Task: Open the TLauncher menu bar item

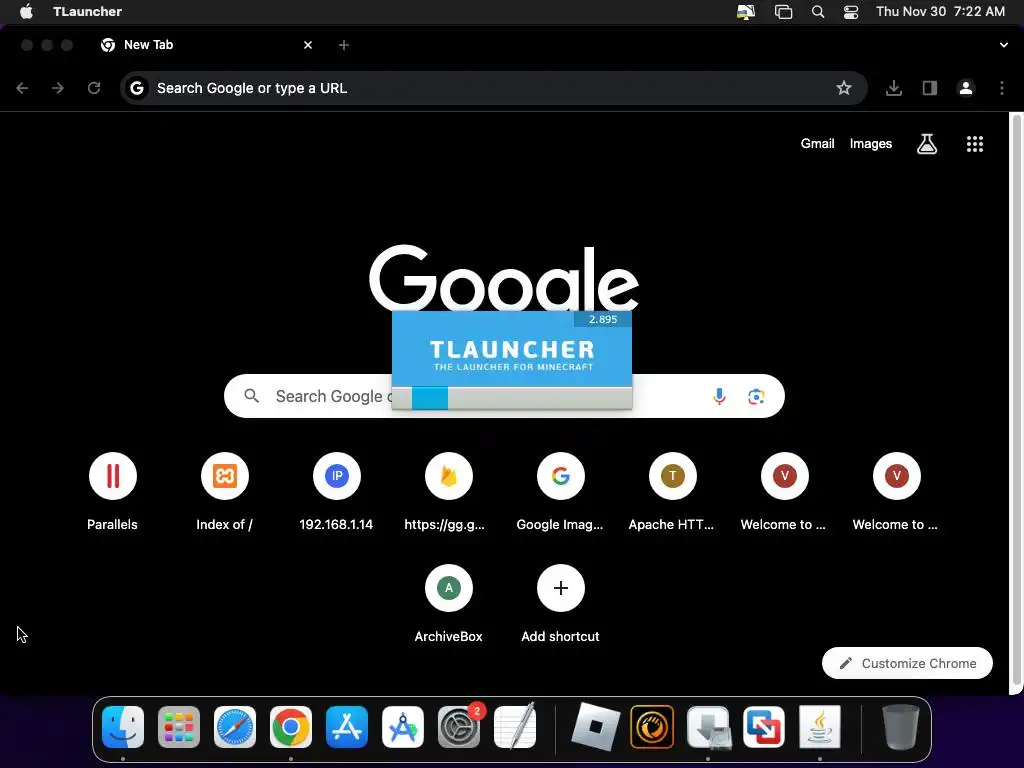Action: click(x=88, y=12)
